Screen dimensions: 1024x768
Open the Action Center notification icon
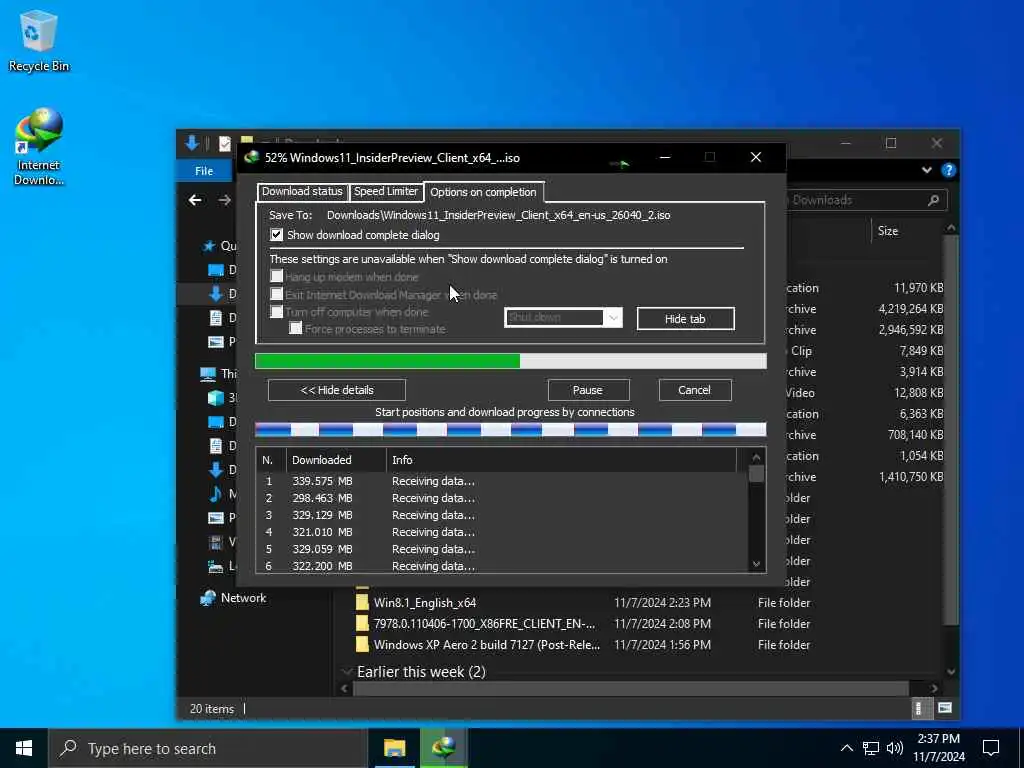(991, 748)
